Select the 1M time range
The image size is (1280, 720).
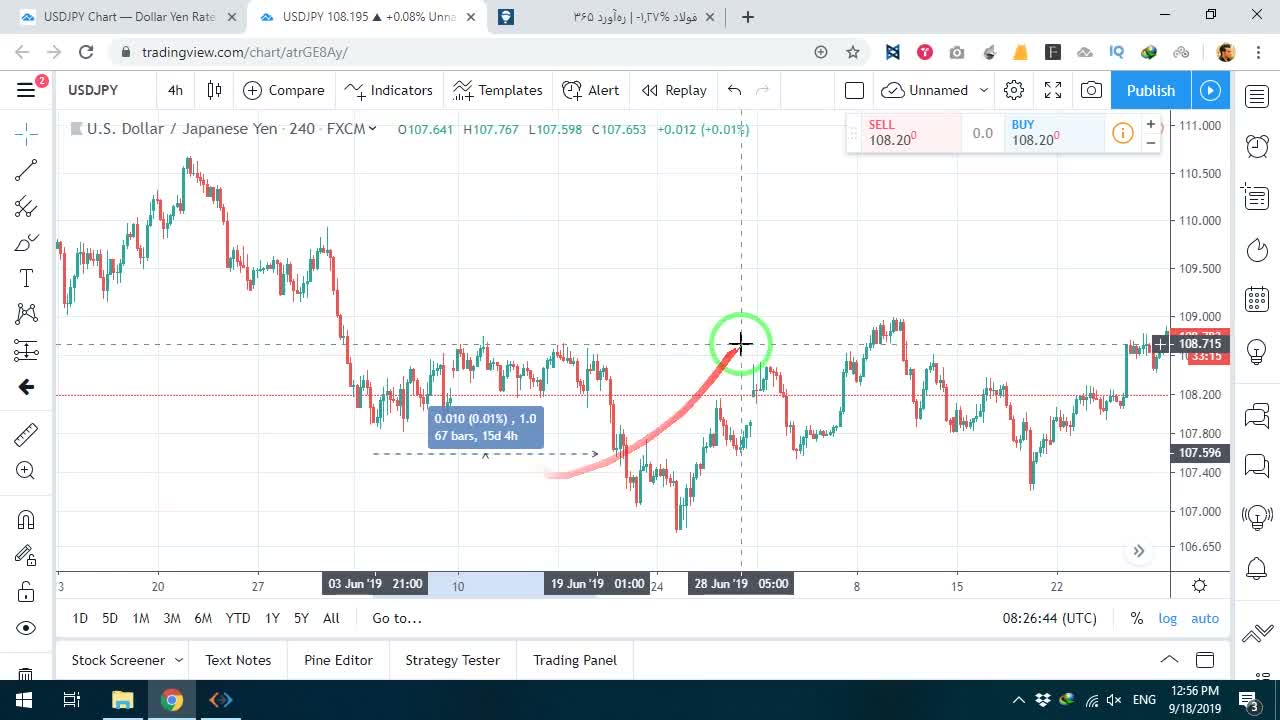[141, 618]
